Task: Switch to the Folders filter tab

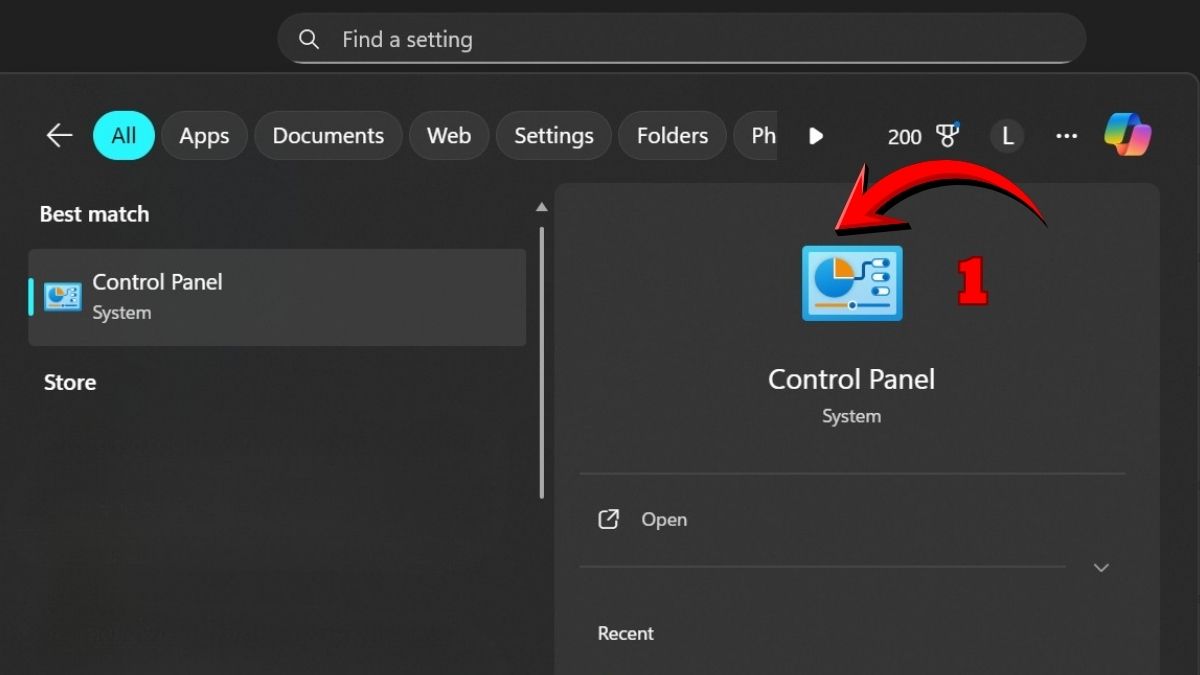Action: pos(672,136)
